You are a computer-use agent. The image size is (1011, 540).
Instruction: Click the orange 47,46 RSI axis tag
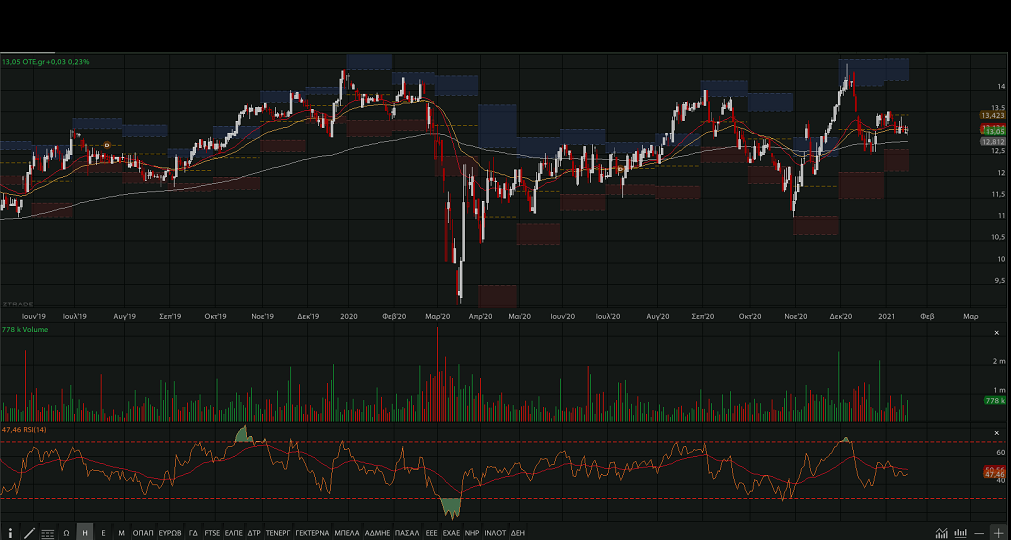point(995,474)
